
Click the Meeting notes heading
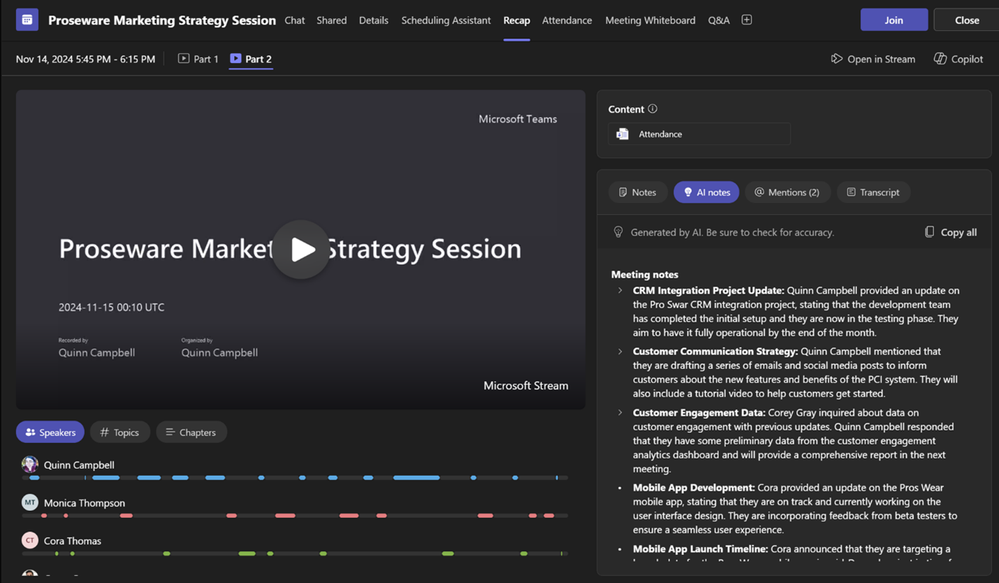click(644, 275)
